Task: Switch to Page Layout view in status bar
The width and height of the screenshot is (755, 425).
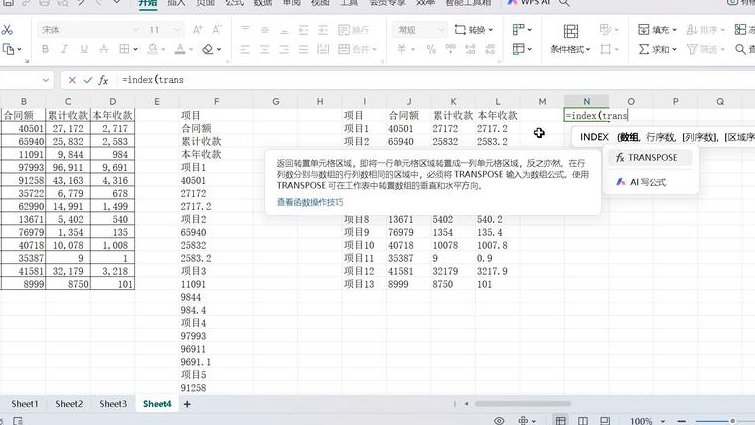Action: (583, 421)
